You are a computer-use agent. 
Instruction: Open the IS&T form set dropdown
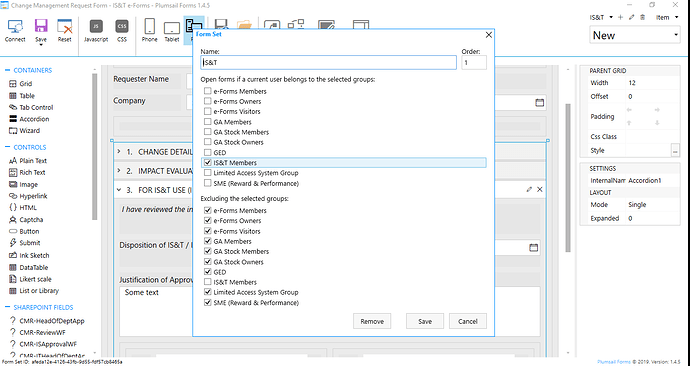(x=611, y=18)
